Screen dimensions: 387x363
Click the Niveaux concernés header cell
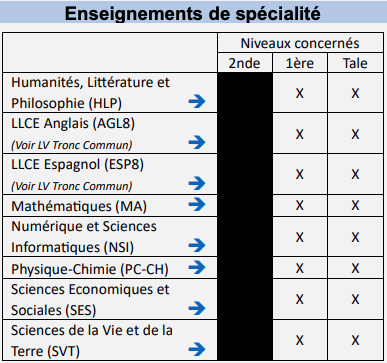coord(300,43)
